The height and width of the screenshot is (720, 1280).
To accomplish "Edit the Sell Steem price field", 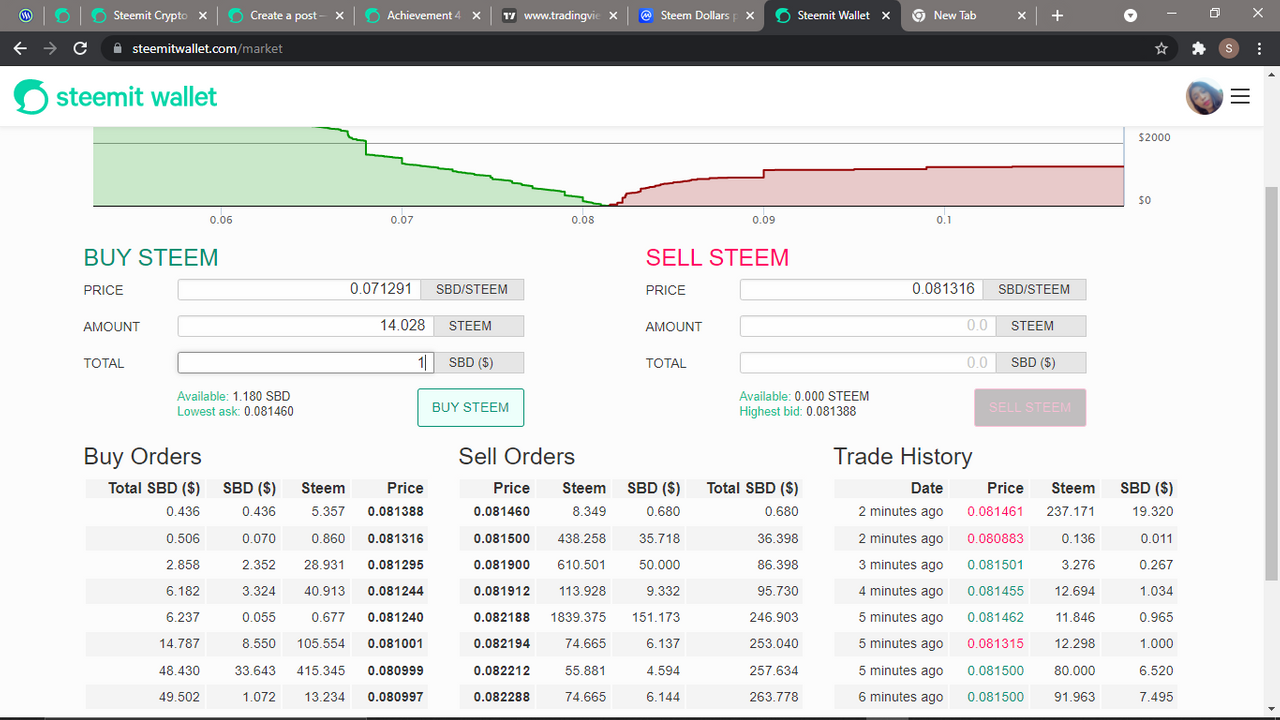I will pyautogui.click(x=862, y=289).
